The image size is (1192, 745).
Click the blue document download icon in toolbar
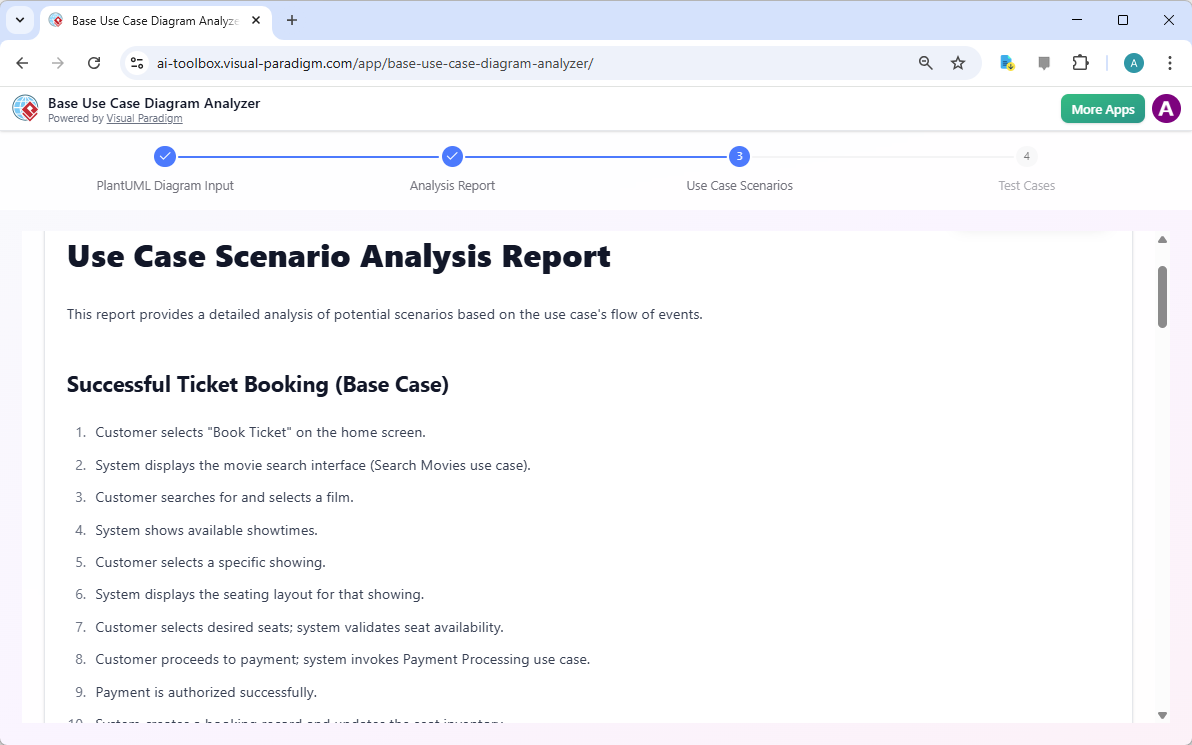pyautogui.click(x=1007, y=62)
